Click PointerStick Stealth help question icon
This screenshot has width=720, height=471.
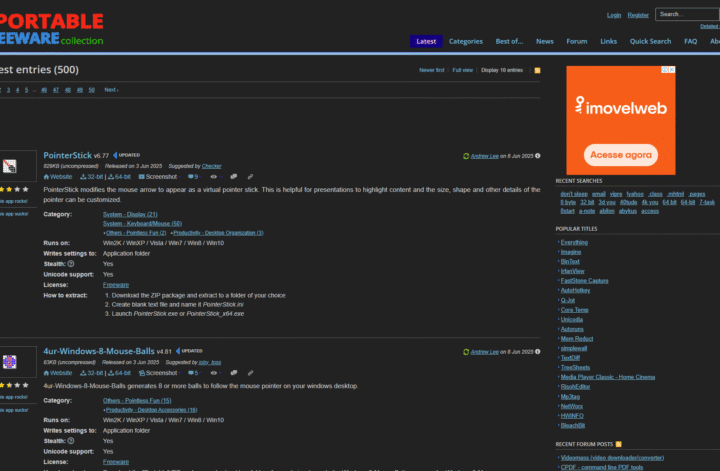[x=71, y=264]
